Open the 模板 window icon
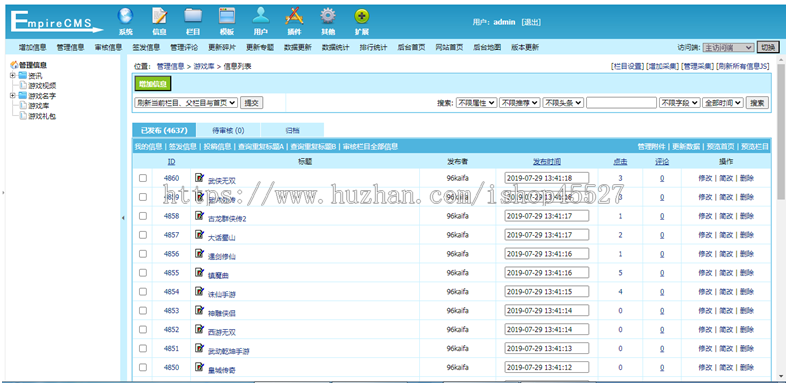Image resolution: width=788 pixels, height=385 pixels. click(x=227, y=17)
